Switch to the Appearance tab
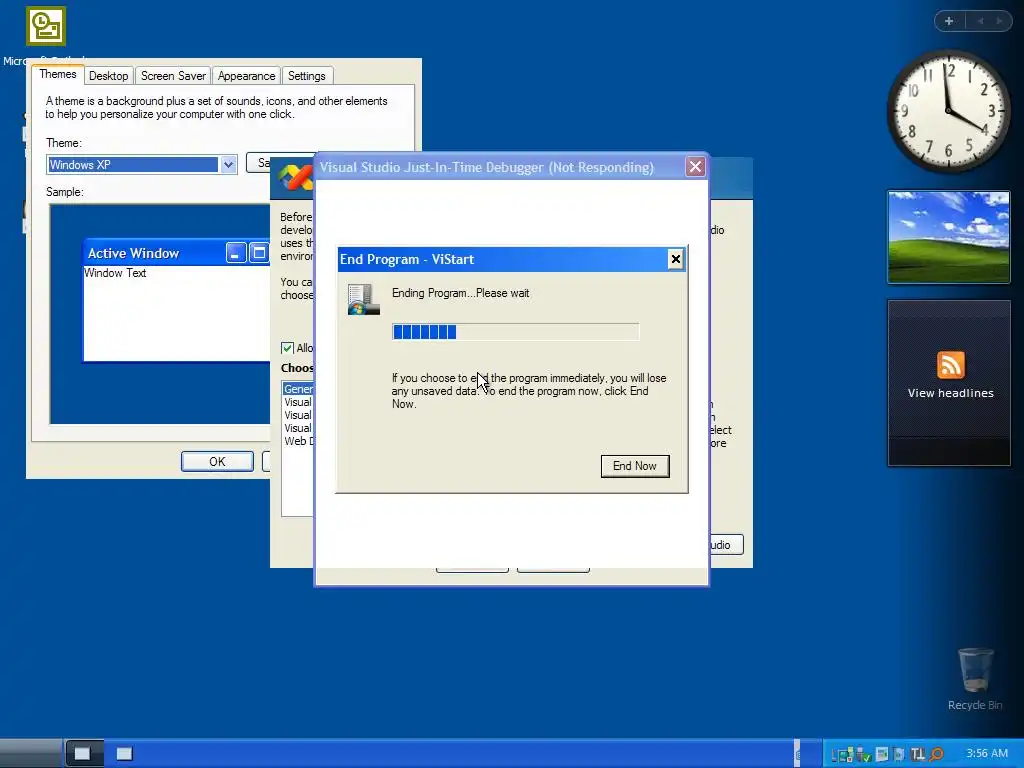Image resolution: width=1024 pixels, height=768 pixels. (x=246, y=76)
